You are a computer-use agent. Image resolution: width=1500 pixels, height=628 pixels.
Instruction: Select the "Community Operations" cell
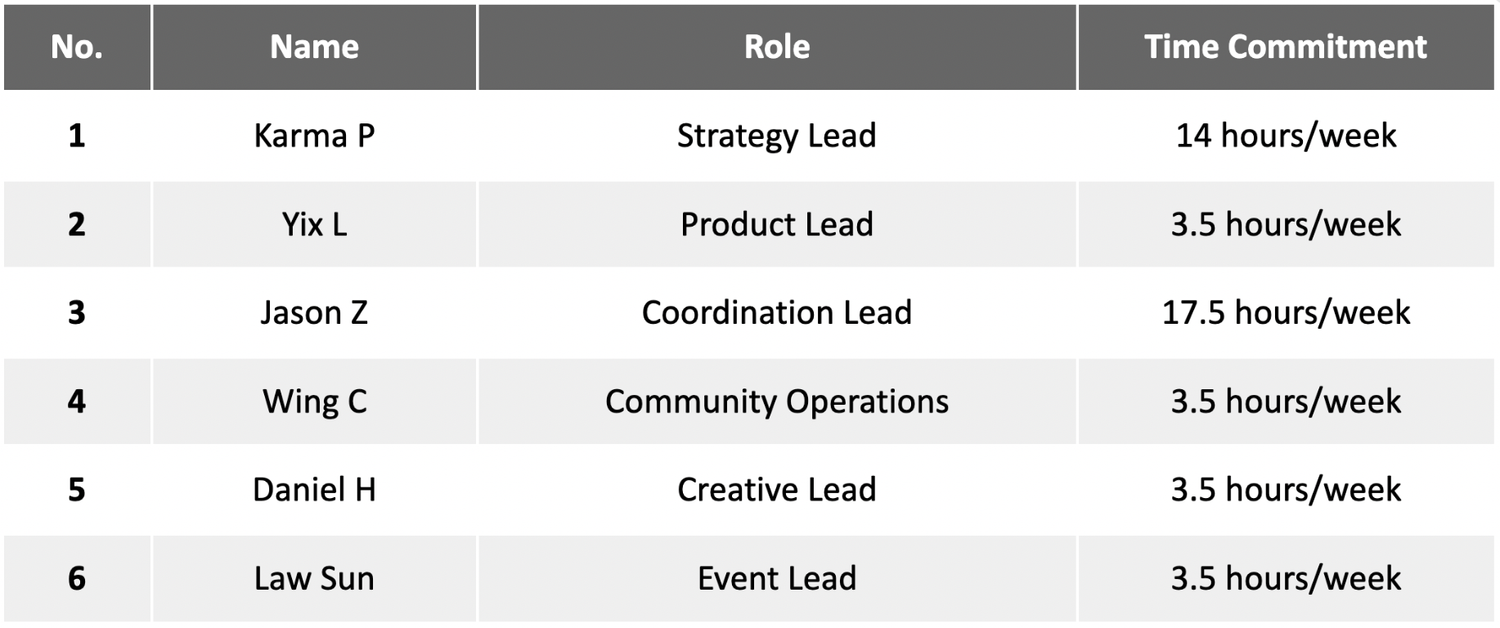pos(777,401)
